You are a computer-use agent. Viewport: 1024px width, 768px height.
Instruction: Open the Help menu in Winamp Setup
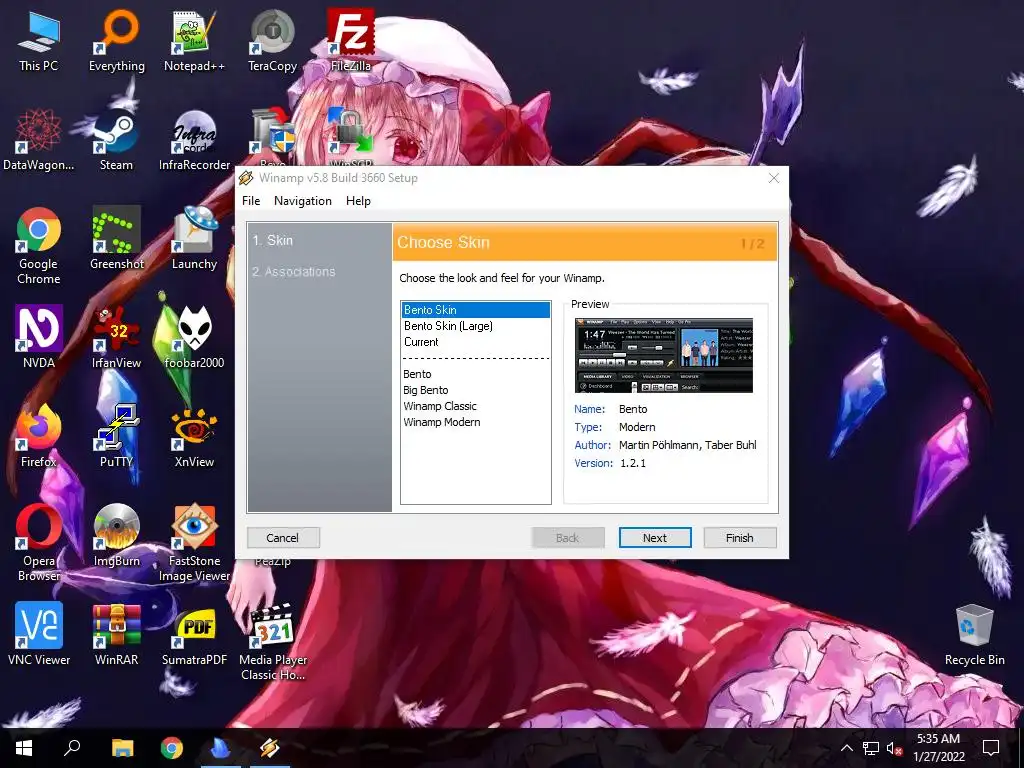point(358,201)
